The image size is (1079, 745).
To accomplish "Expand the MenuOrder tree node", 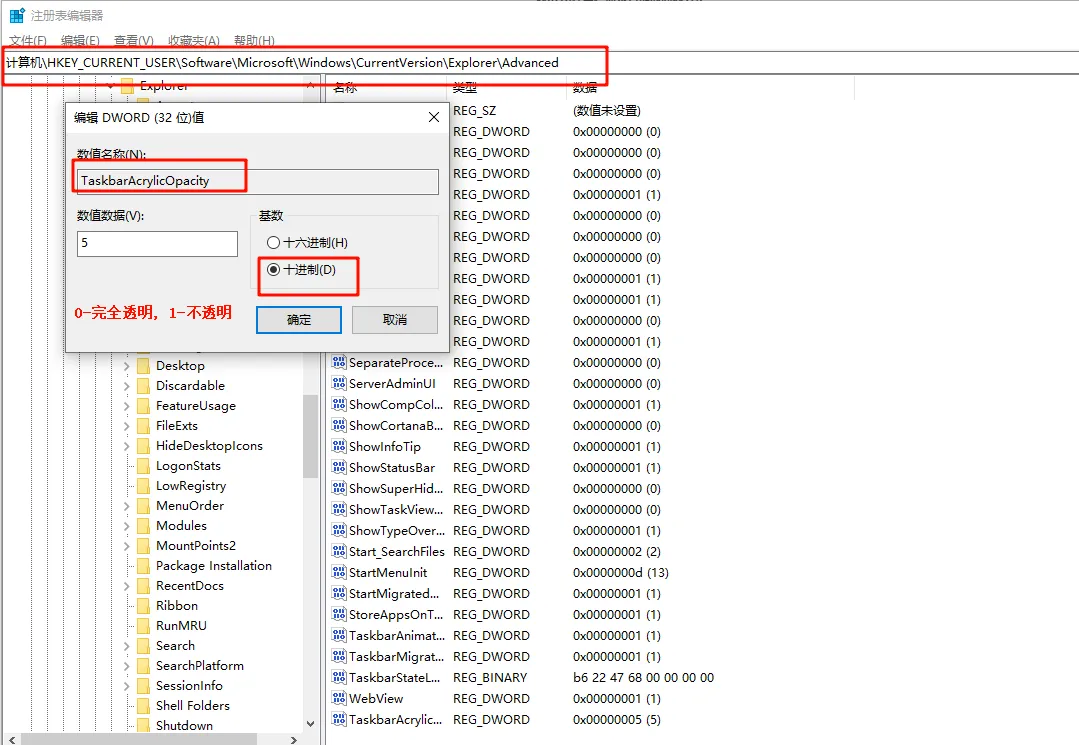I will coord(127,506).
